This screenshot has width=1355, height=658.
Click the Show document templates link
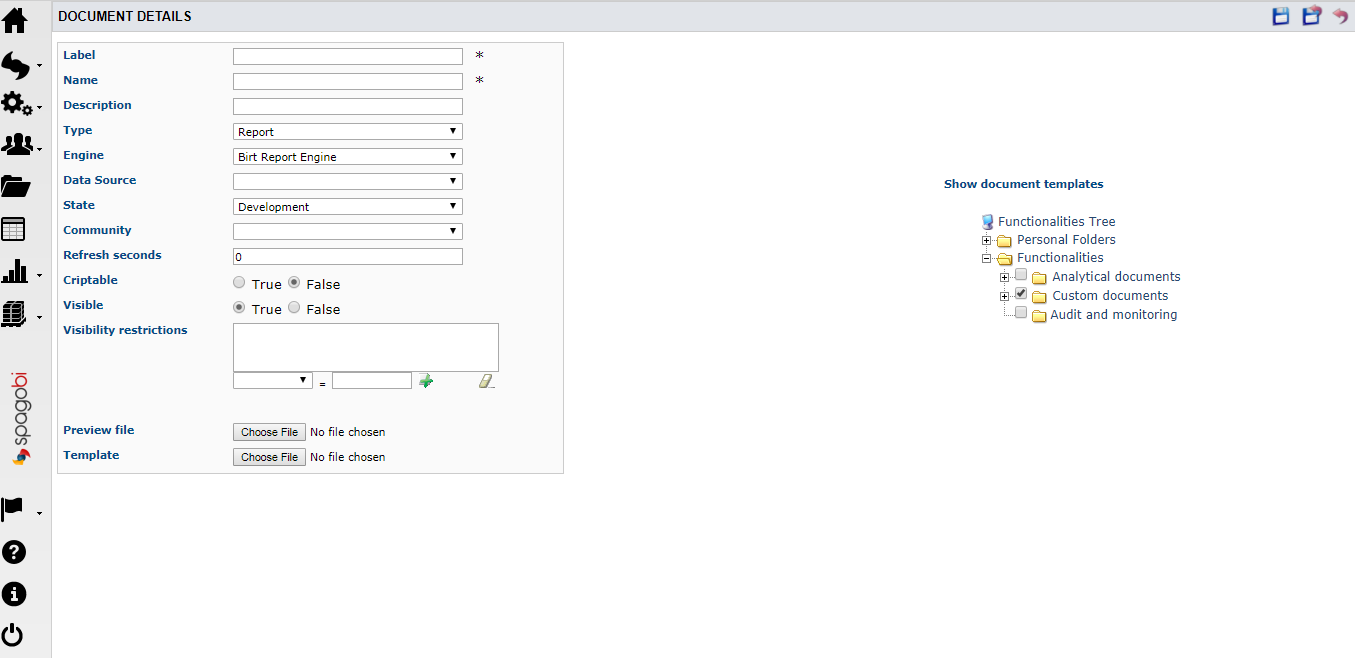click(1023, 184)
